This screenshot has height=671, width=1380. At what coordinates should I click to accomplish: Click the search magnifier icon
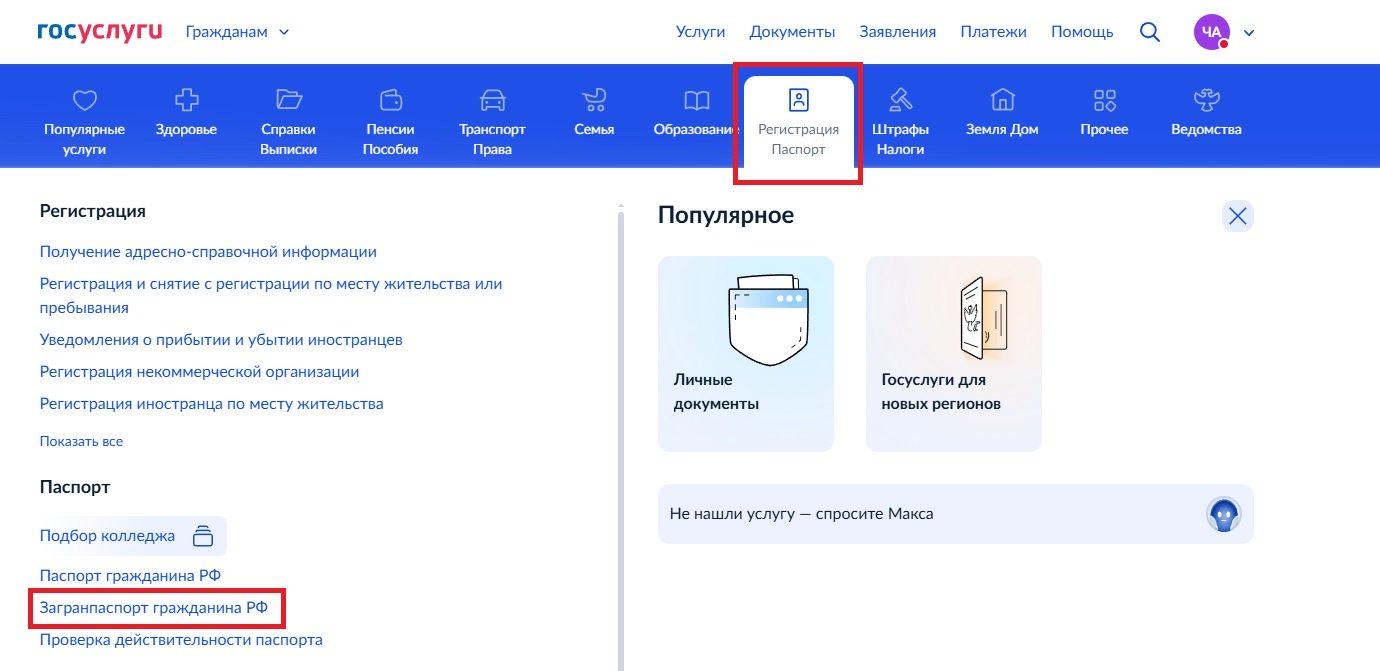click(1150, 32)
